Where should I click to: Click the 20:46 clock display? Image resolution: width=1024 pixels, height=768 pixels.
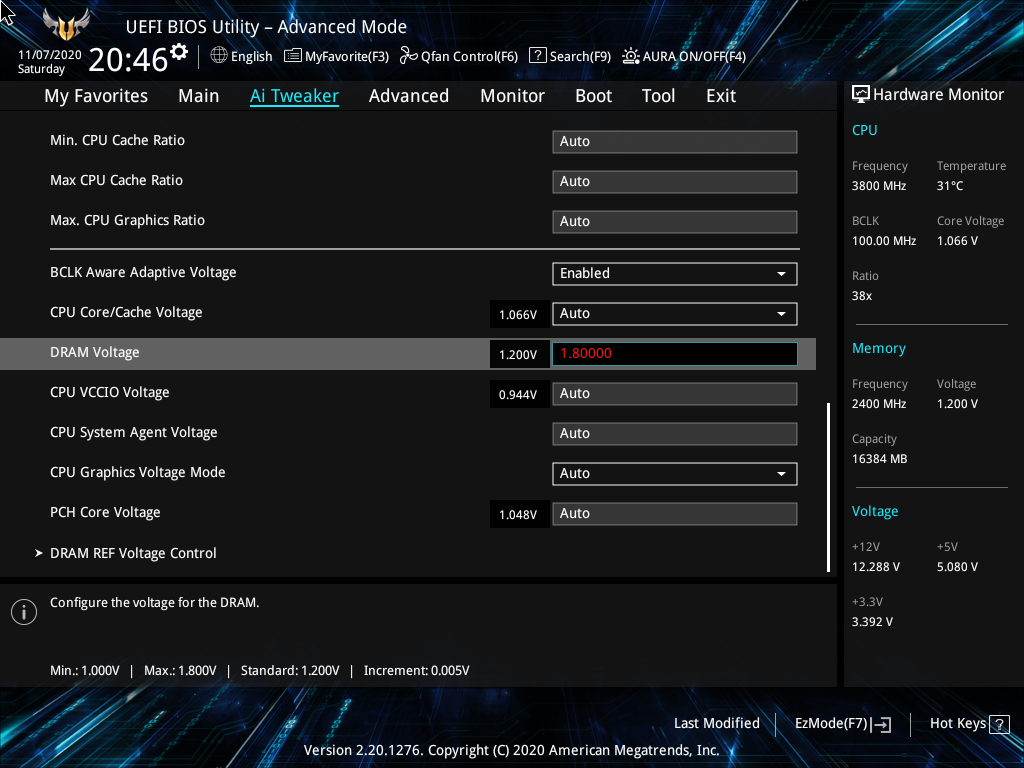[x=128, y=60]
